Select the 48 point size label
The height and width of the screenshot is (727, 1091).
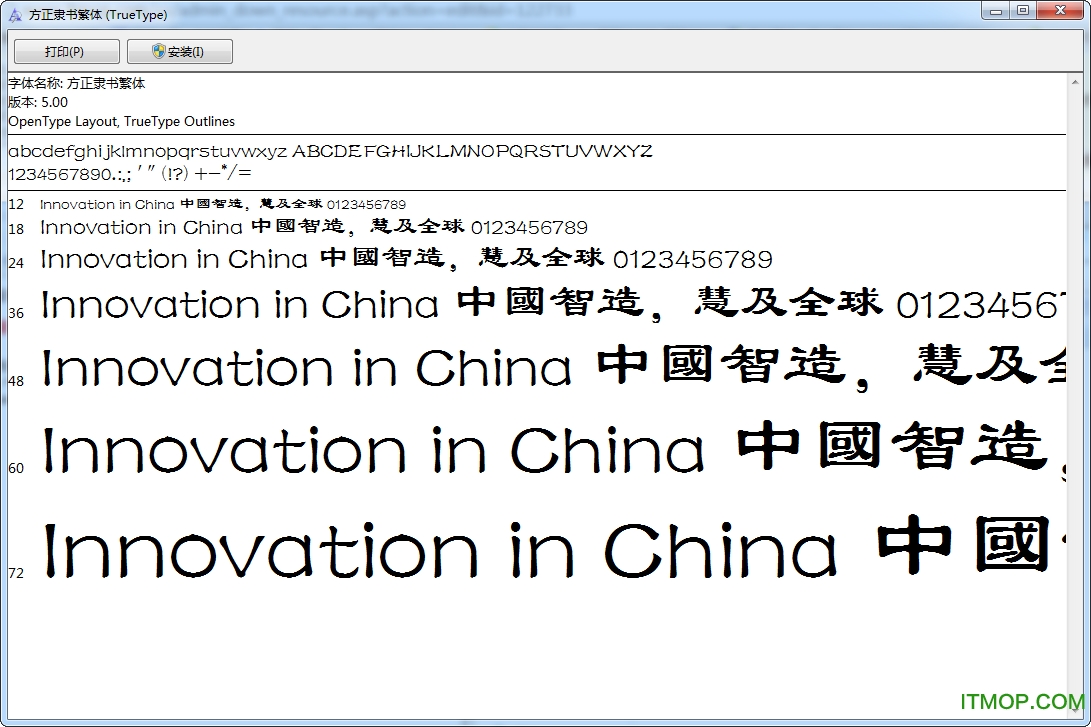(16, 381)
